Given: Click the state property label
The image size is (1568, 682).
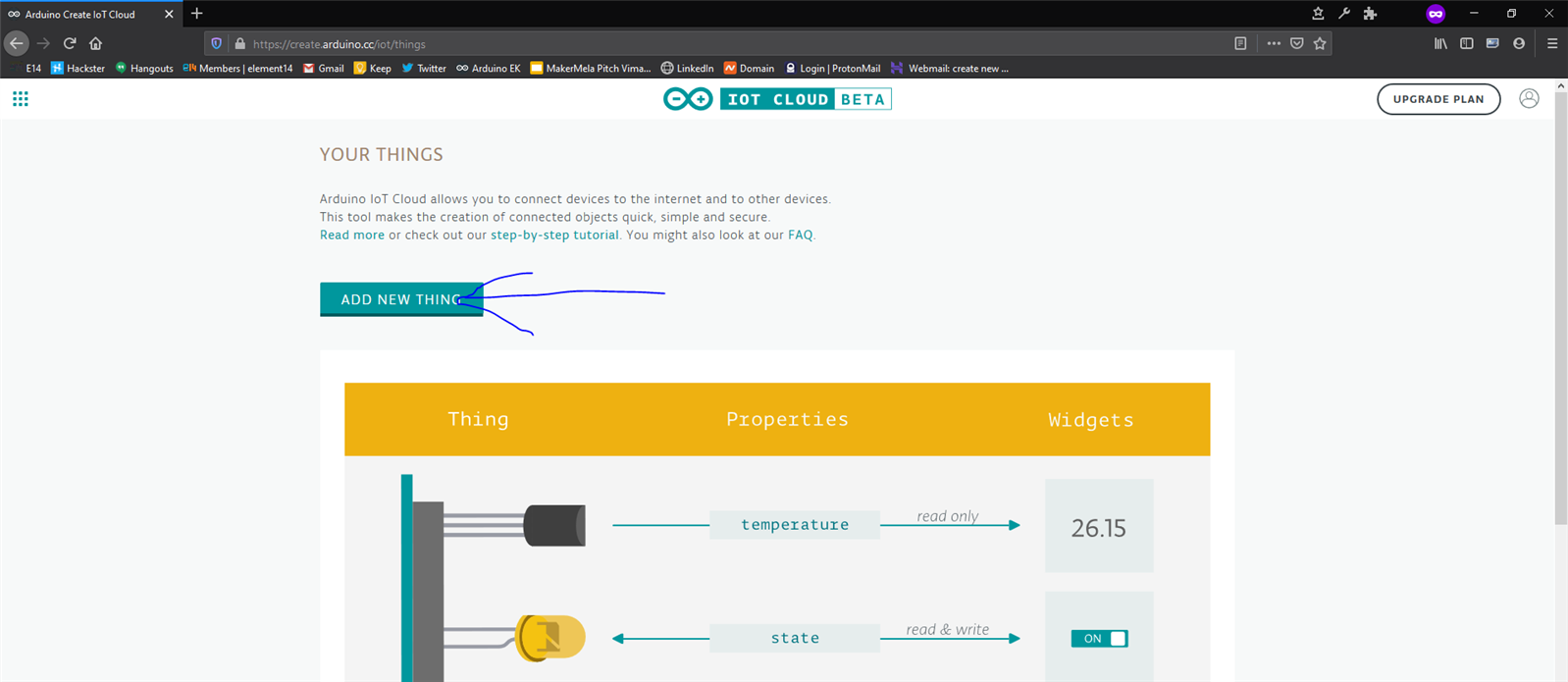Looking at the screenshot, I should (795, 638).
